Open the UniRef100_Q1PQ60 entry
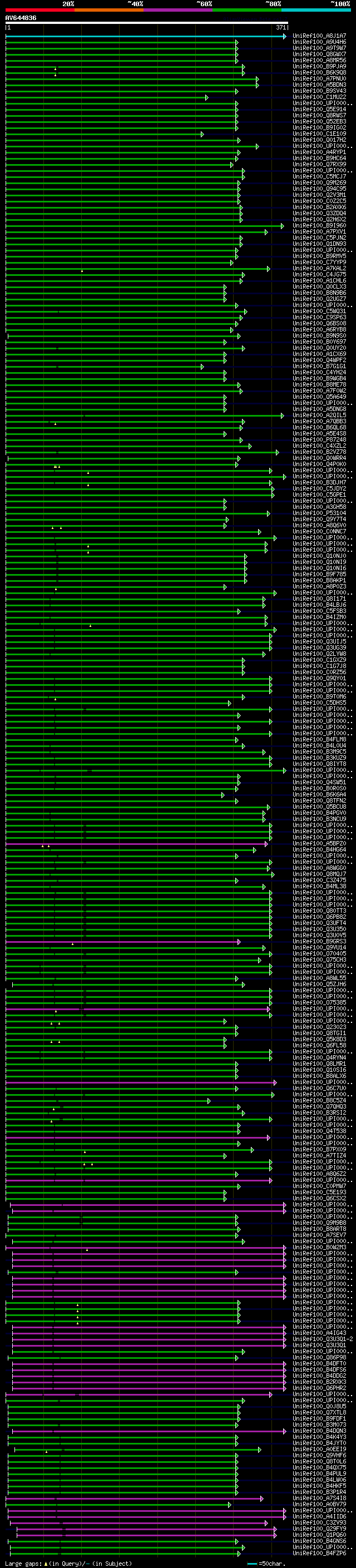The image size is (356, 1568). 319,1535
